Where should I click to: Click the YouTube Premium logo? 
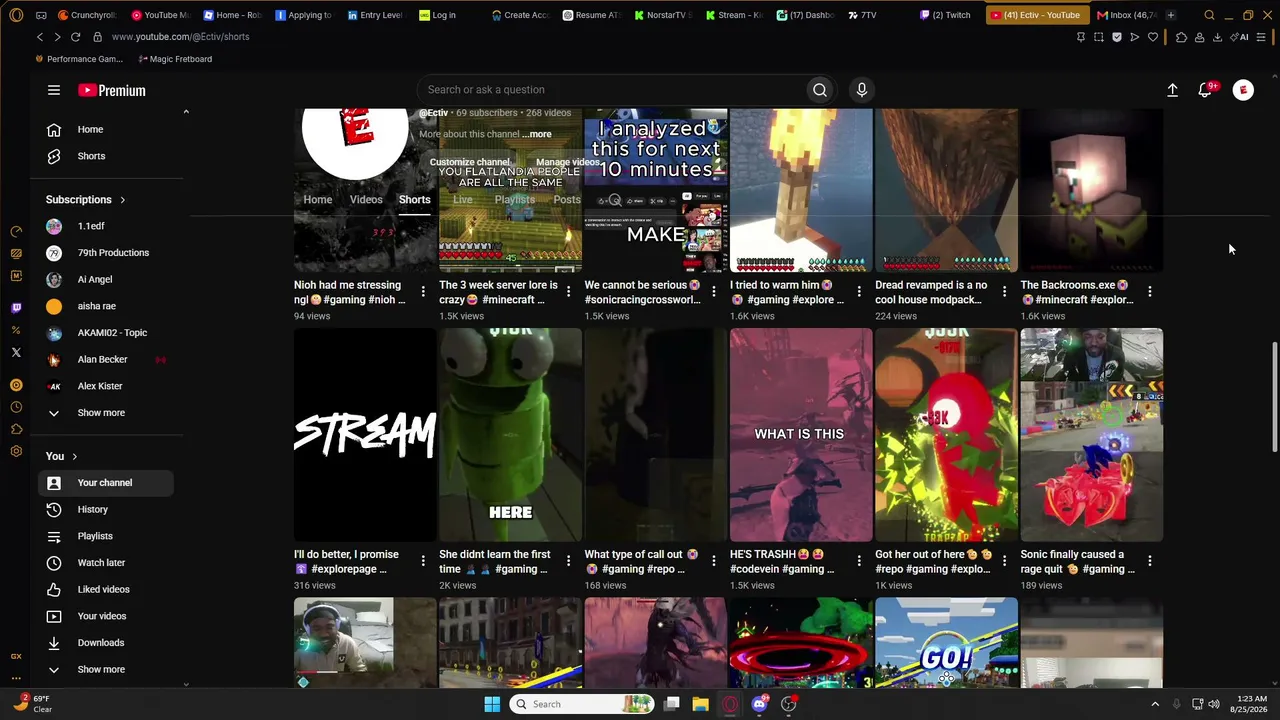click(112, 90)
